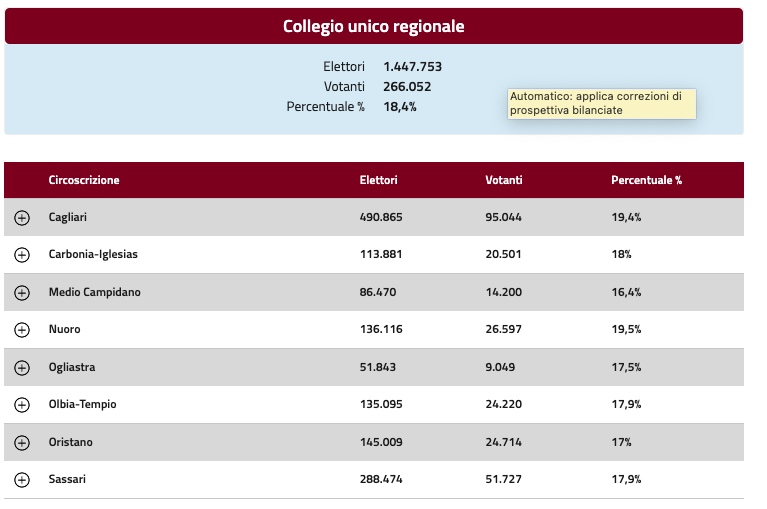The height and width of the screenshot is (509, 767).
Task: Click the Oristano district name
Action: (x=70, y=442)
